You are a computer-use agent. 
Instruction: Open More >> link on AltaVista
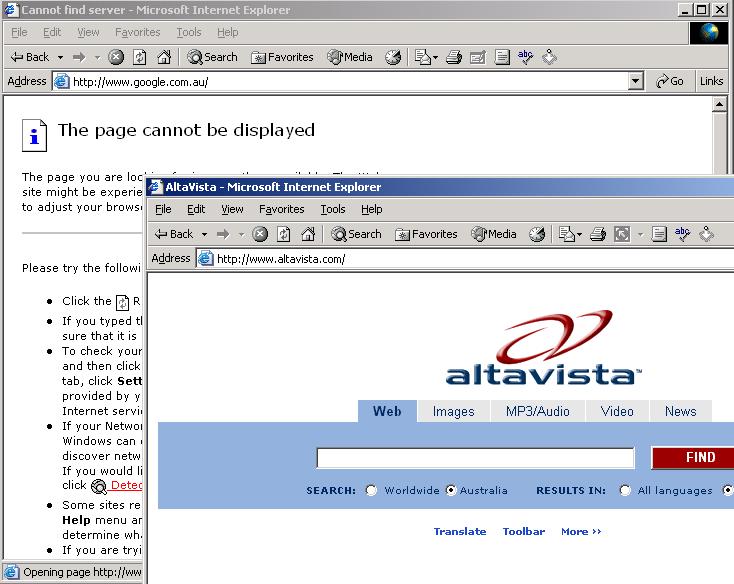tap(581, 532)
